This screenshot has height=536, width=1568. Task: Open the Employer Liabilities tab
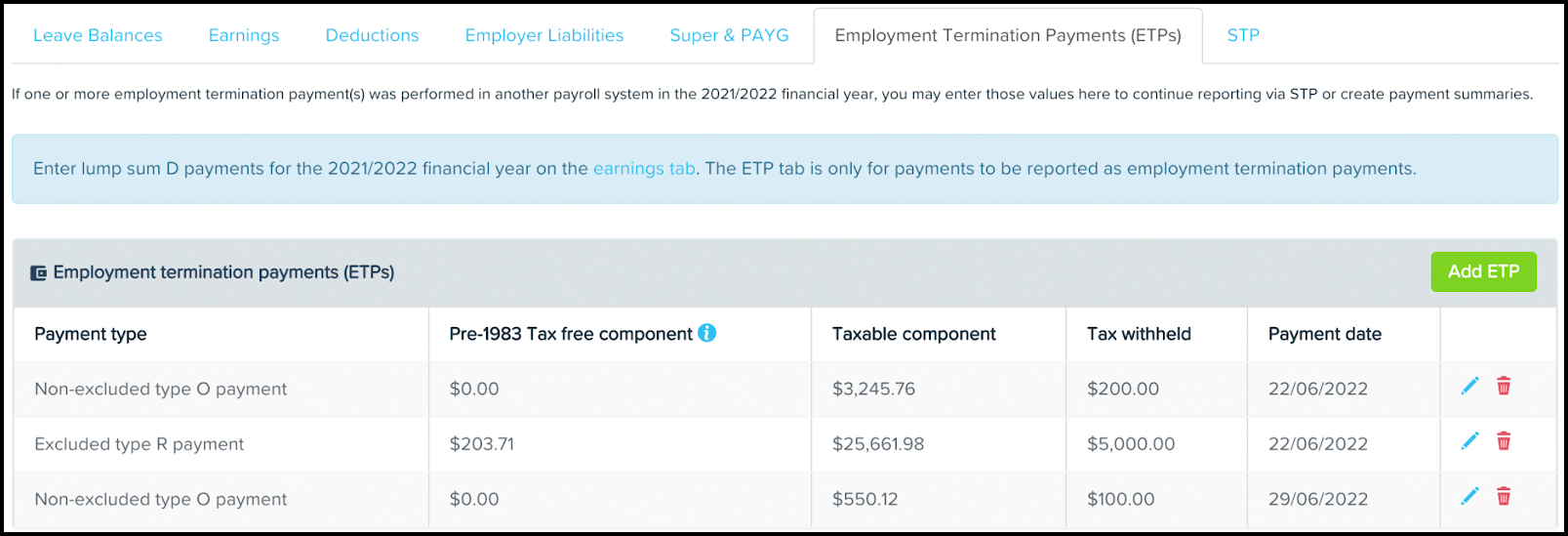tap(544, 35)
